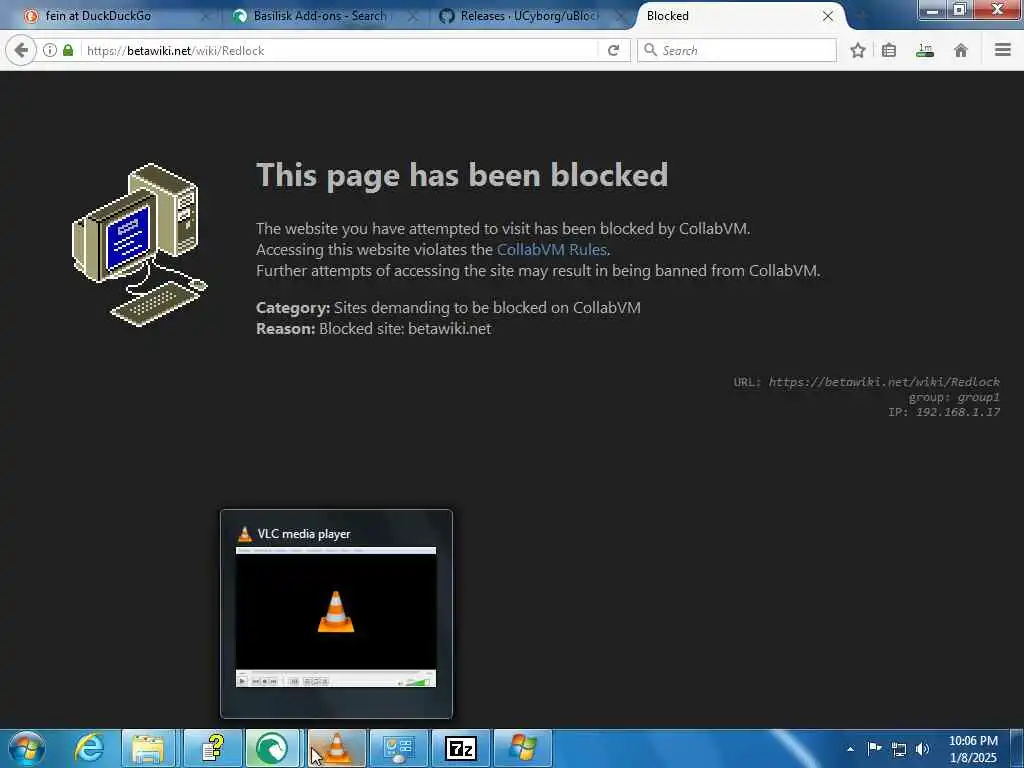Viewport: 1024px width, 768px height.
Task: Close the Blocked tab
Action: (828, 16)
